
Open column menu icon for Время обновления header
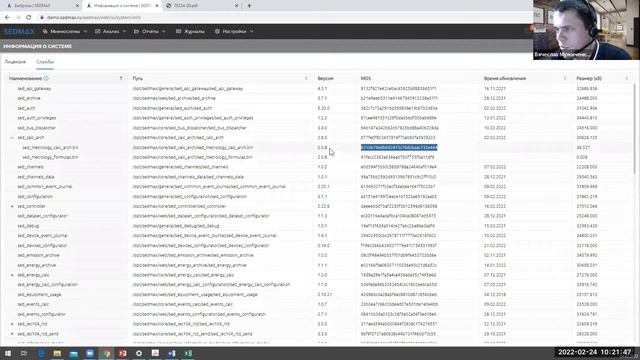pos(565,78)
